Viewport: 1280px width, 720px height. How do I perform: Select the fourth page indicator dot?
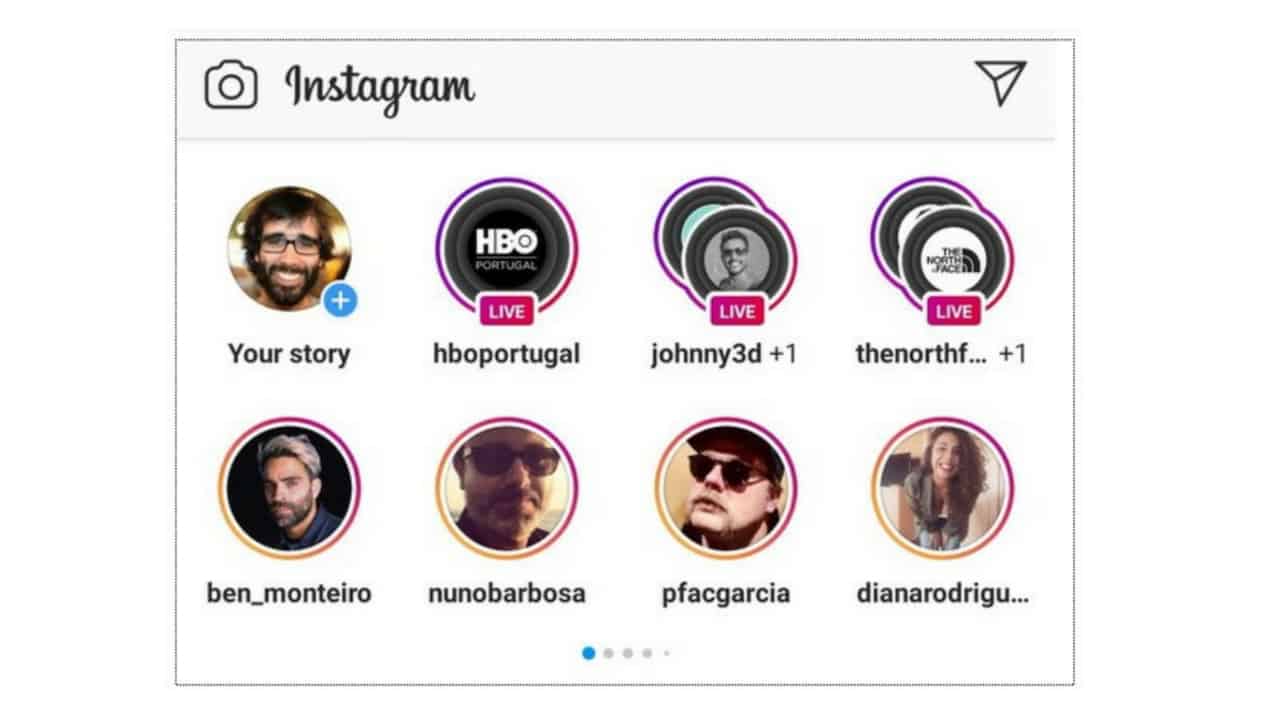647,653
